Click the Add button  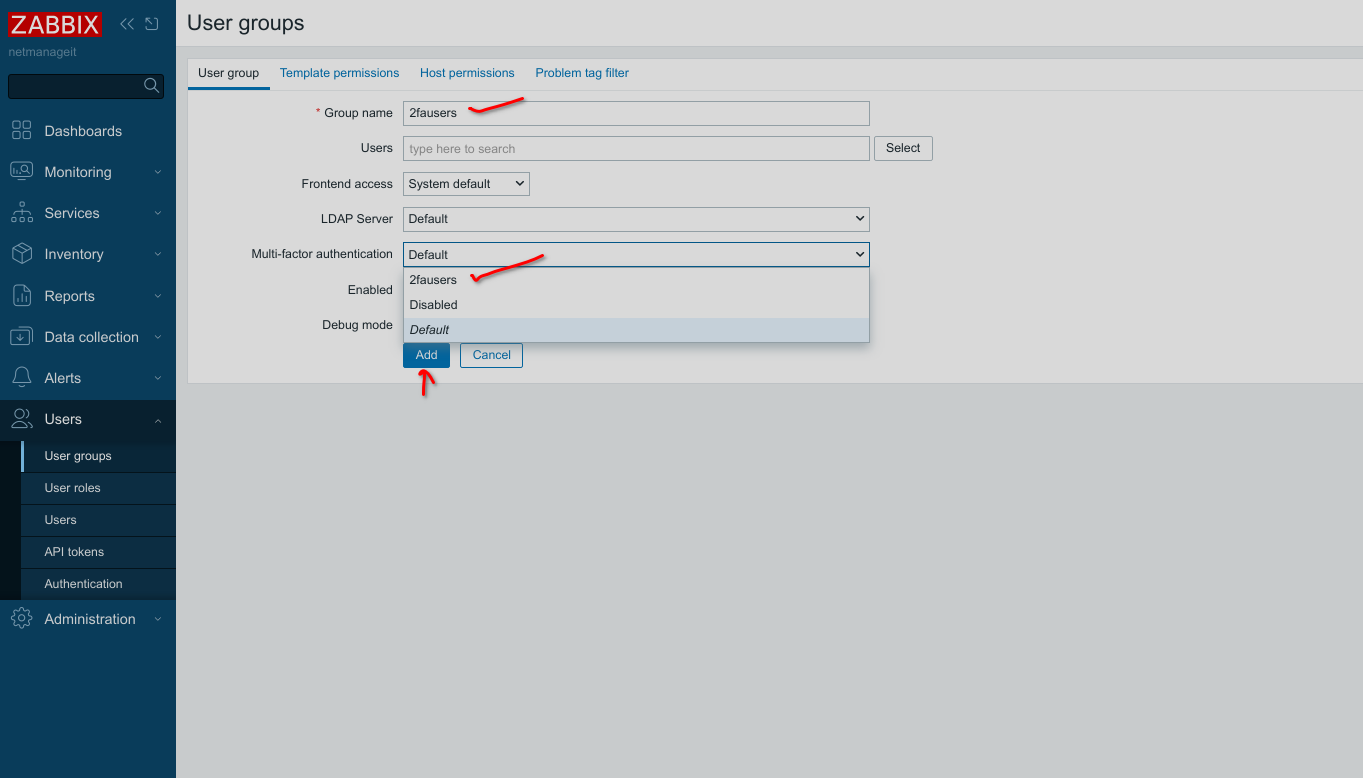click(x=426, y=355)
